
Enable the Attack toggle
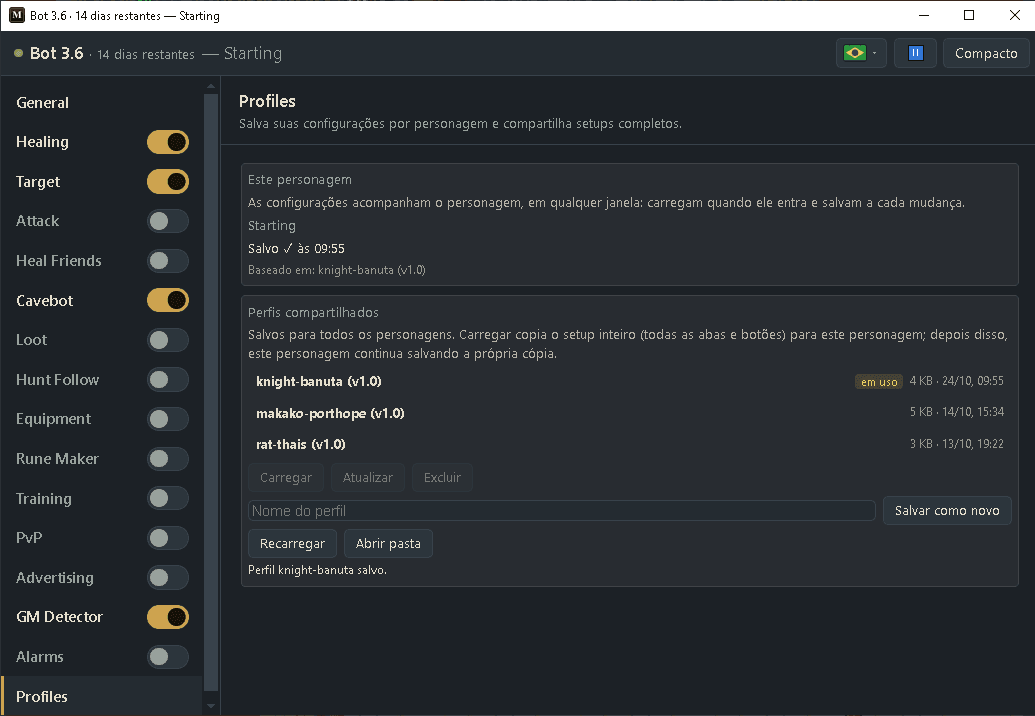(168, 221)
